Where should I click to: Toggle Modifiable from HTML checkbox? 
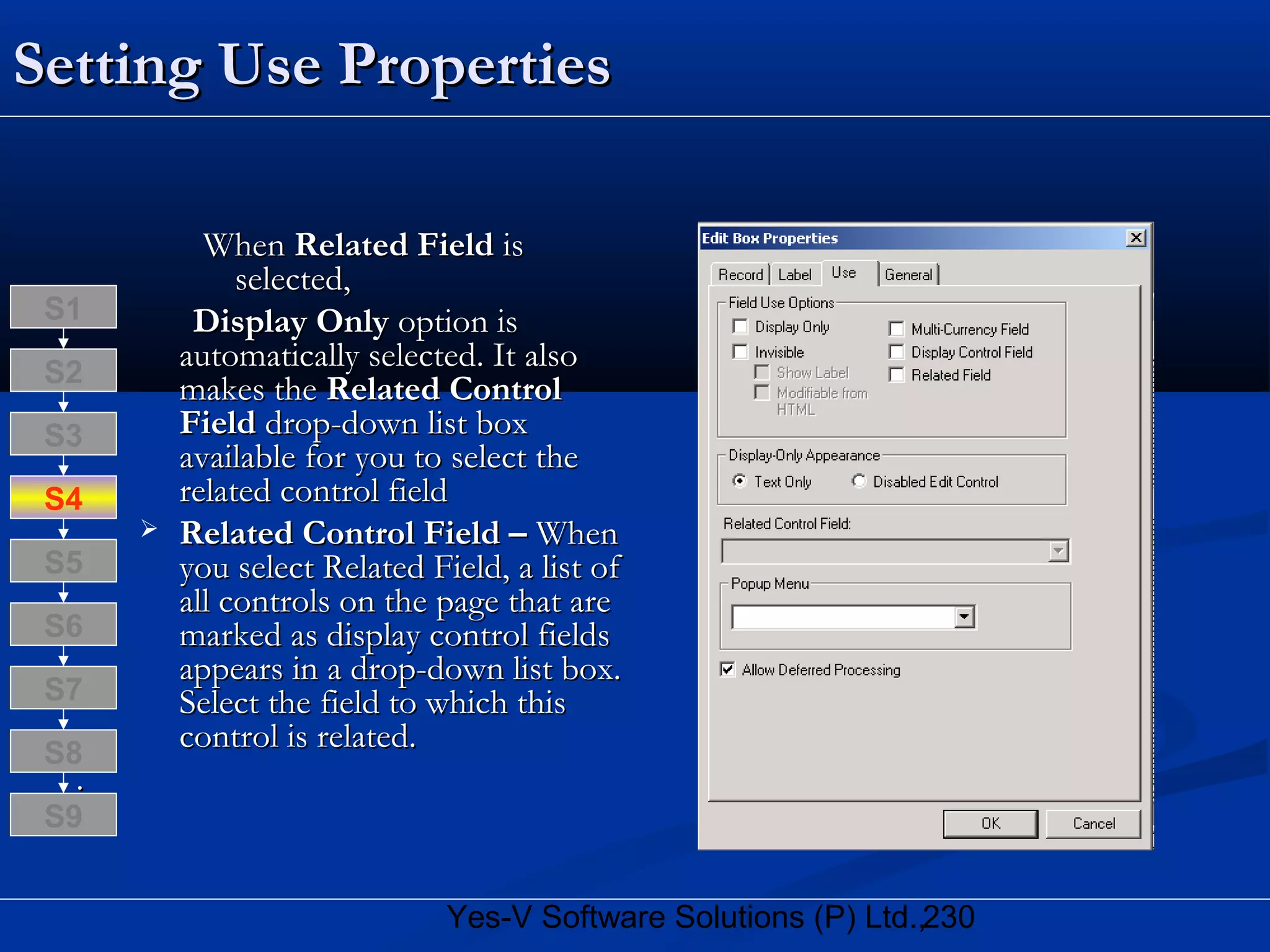click(x=762, y=393)
